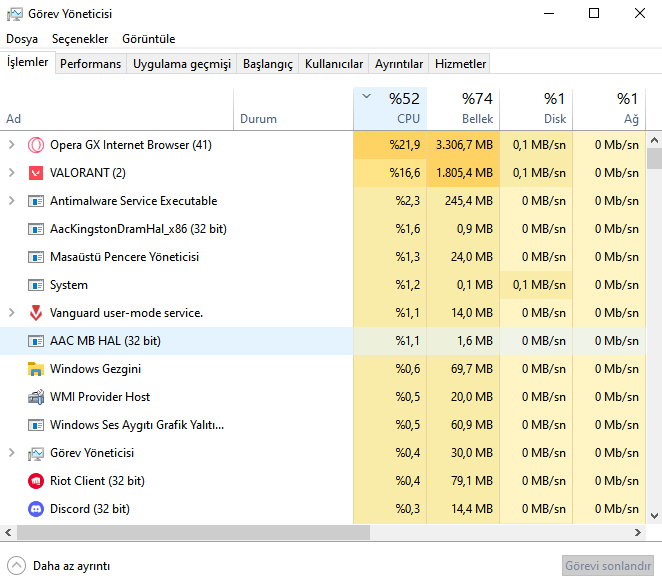Screen dimensions: 662x586
Task: Click the Masaüstü Pencere Yöneticisi icon
Action: pos(36,257)
